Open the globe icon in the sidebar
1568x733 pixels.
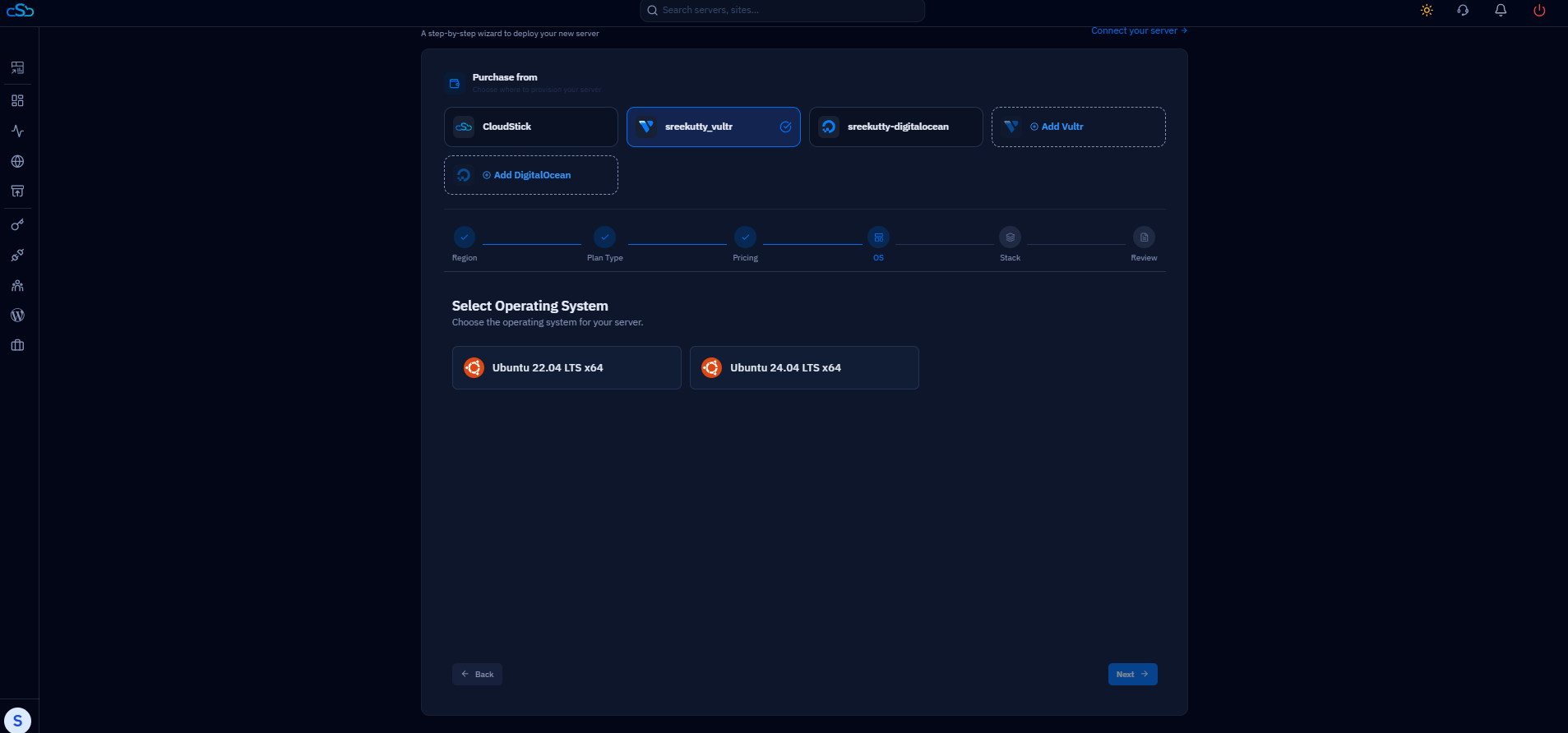click(x=17, y=162)
